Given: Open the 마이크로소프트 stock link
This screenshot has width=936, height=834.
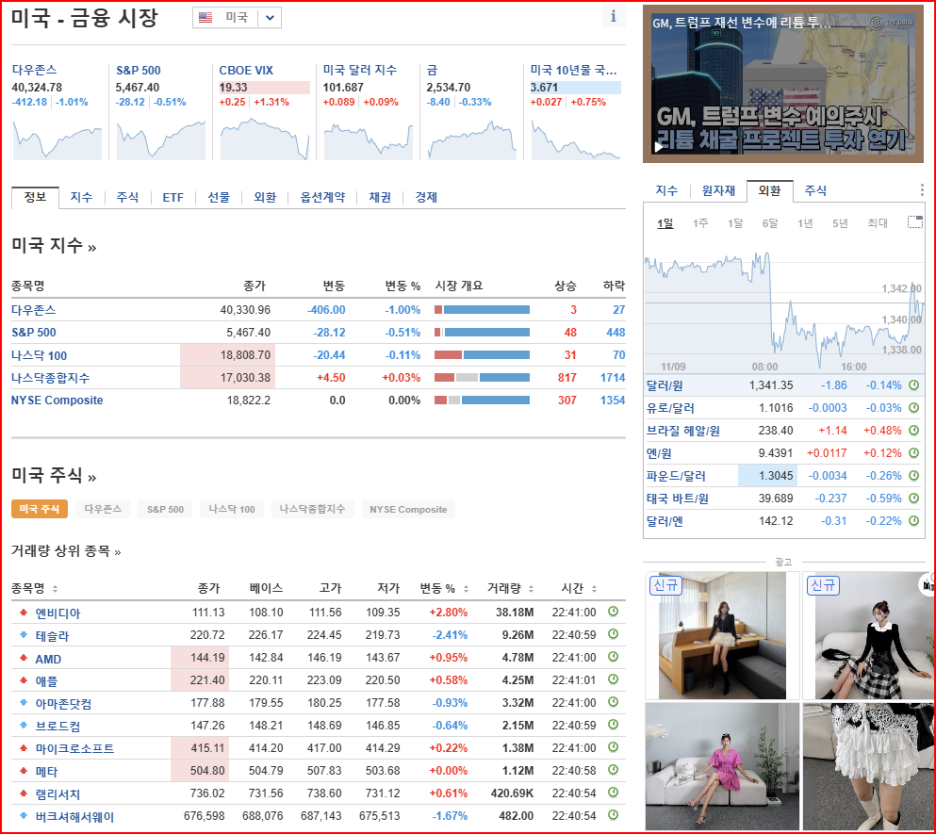Looking at the screenshot, I should click(x=75, y=748).
